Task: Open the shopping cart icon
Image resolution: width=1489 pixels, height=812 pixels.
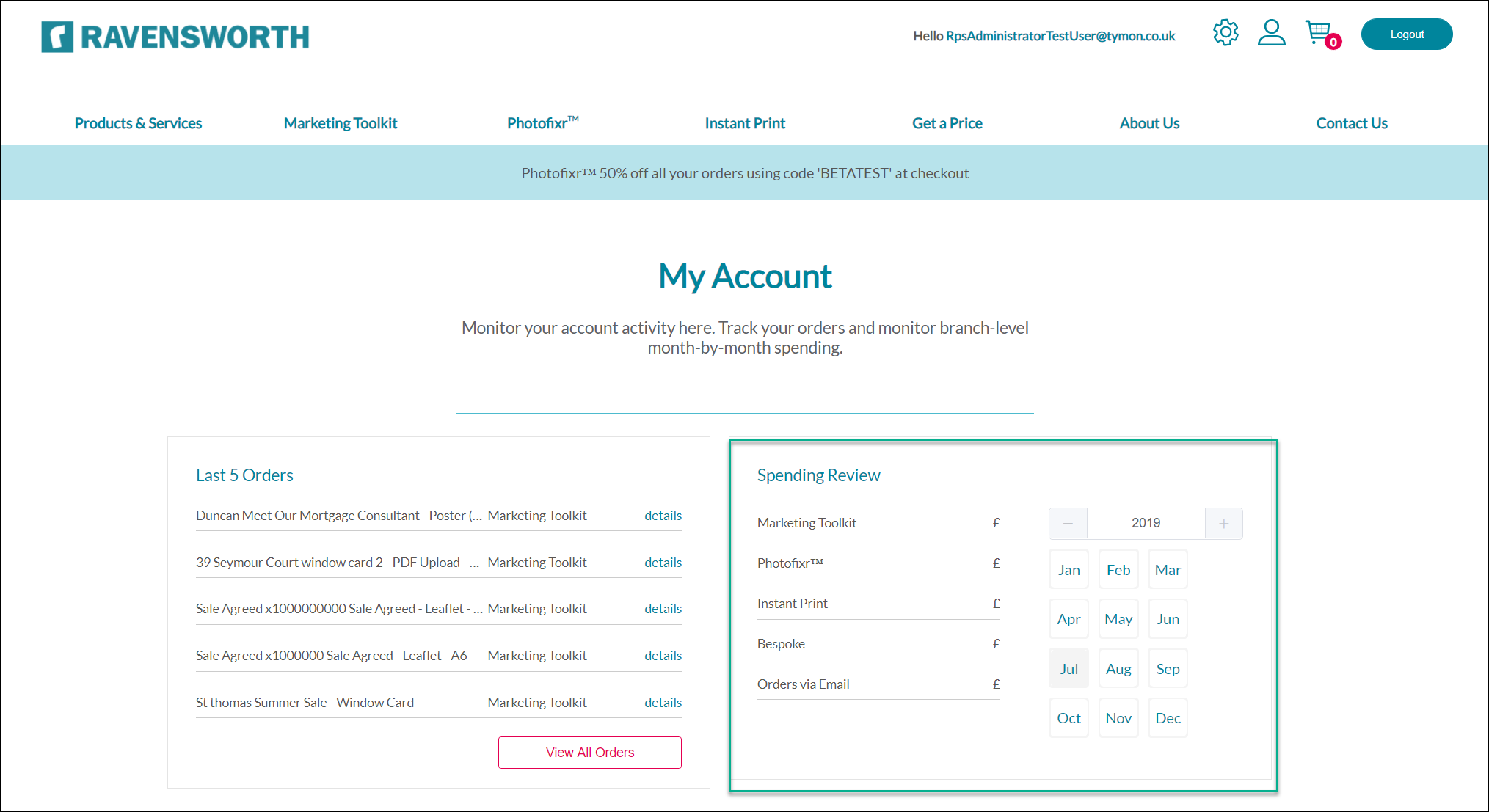Action: (x=1319, y=33)
